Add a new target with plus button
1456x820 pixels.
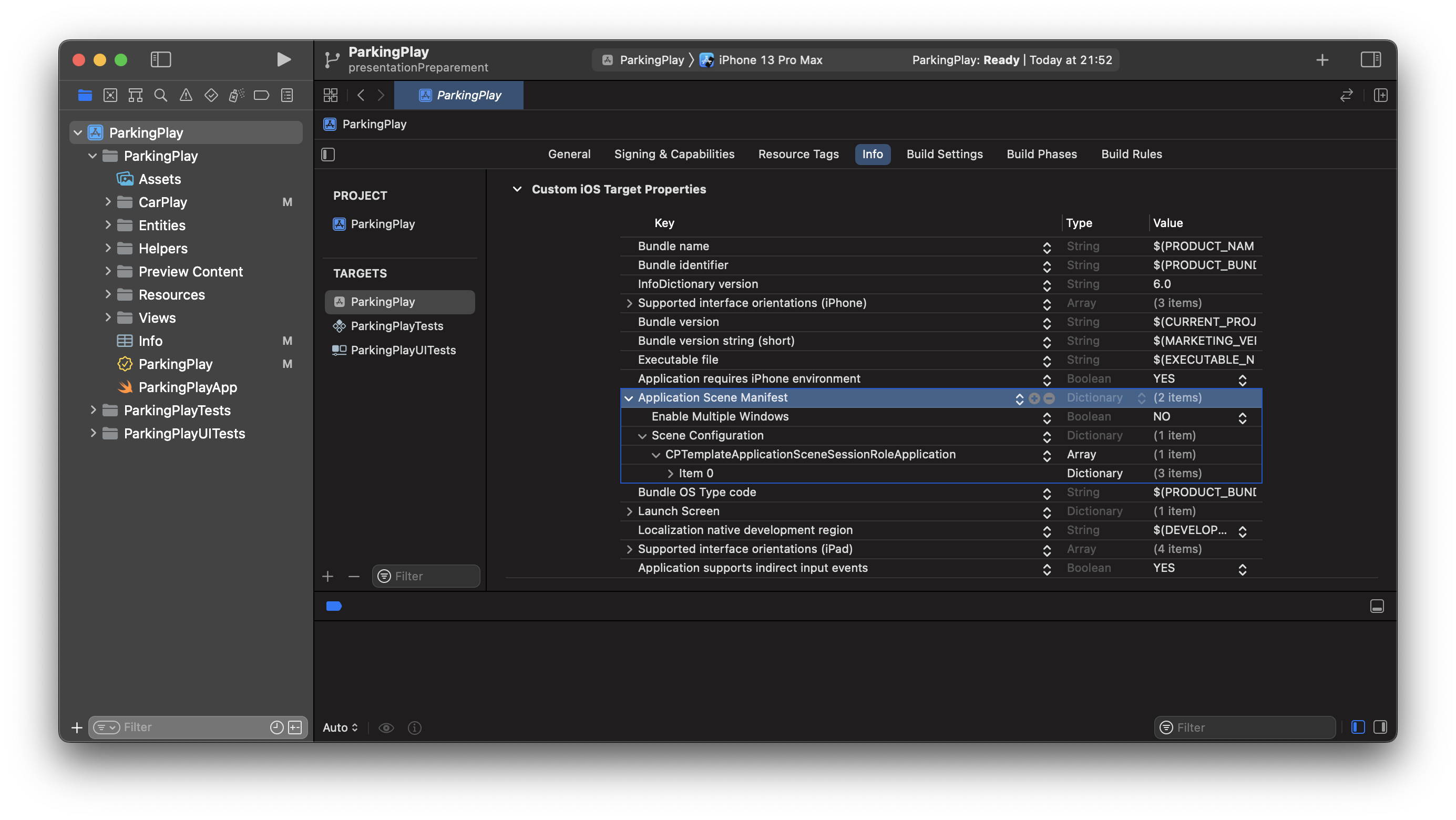tap(328, 576)
